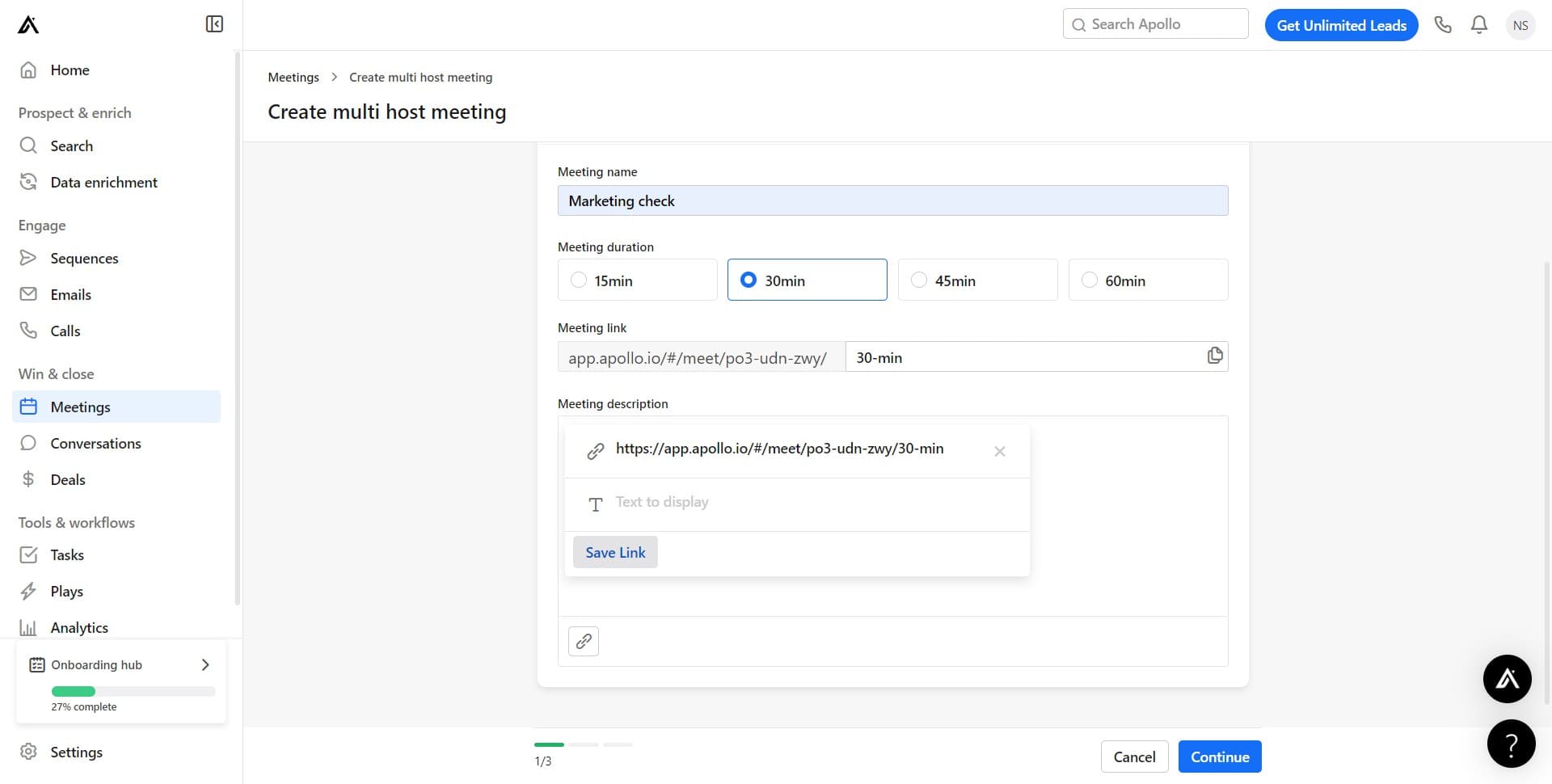Select the 45min meeting duration

918,279
